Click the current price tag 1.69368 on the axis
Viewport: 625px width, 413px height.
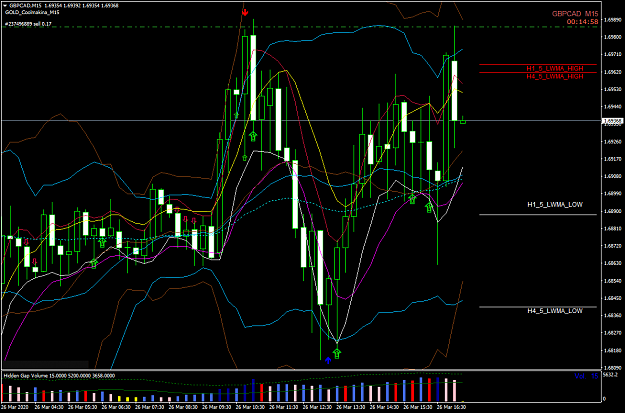[613, 121]
